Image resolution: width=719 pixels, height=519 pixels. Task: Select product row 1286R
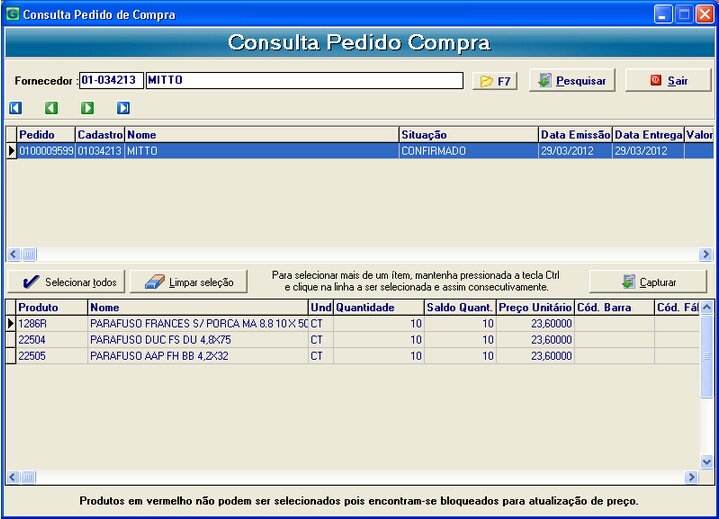click(x=353, y=324)
